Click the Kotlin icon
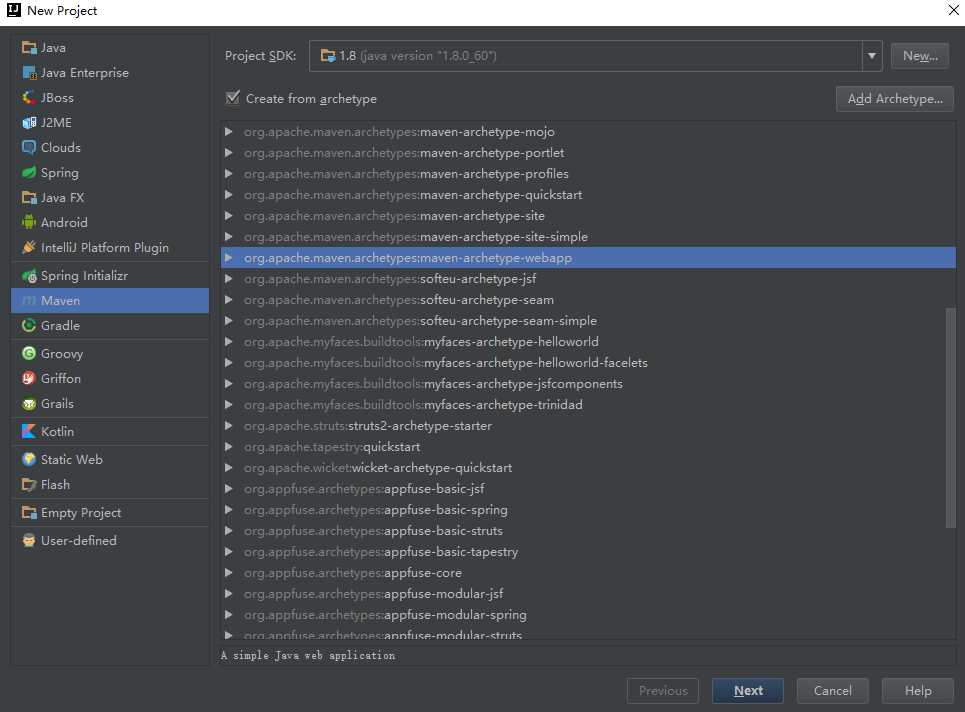 click(29, 431)
